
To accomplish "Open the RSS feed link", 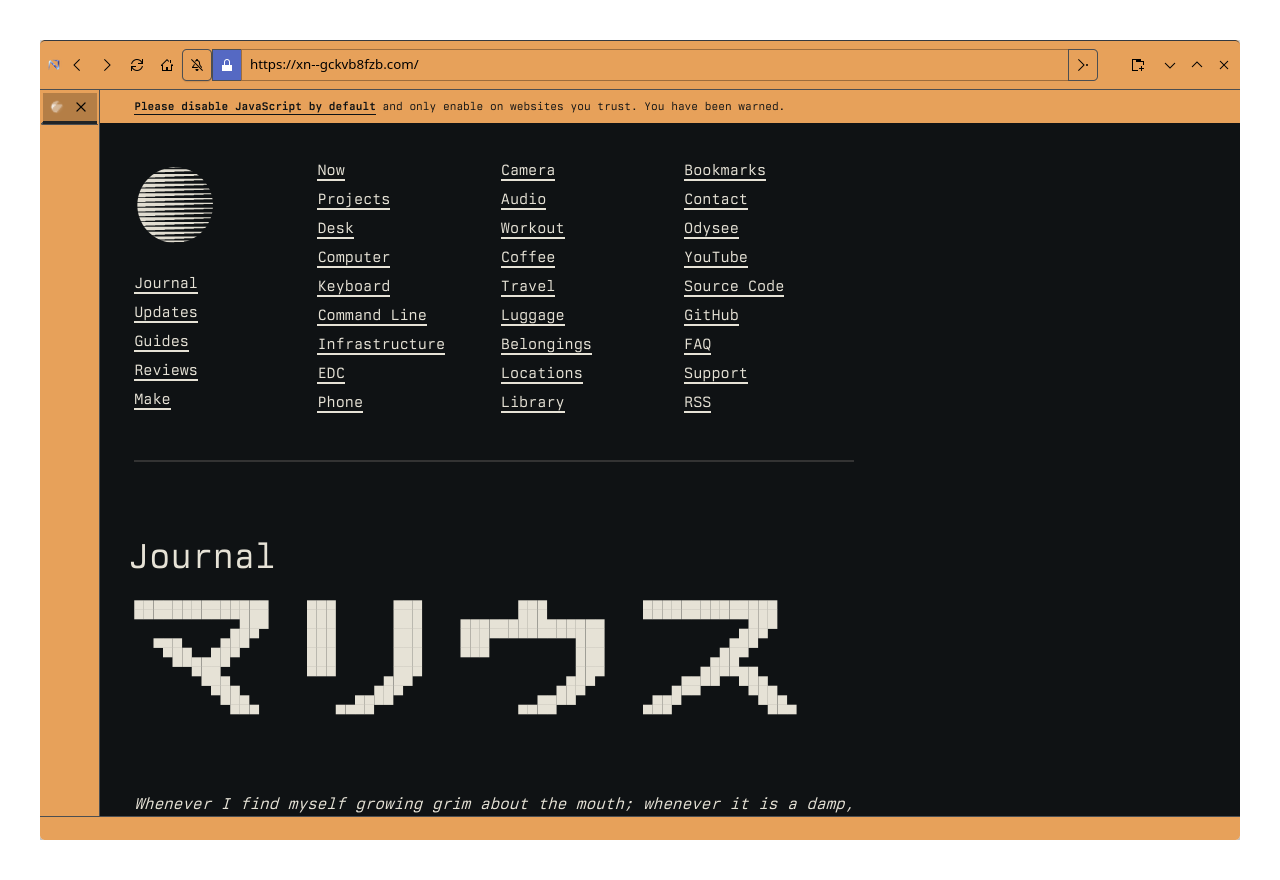I will point(698,403).
